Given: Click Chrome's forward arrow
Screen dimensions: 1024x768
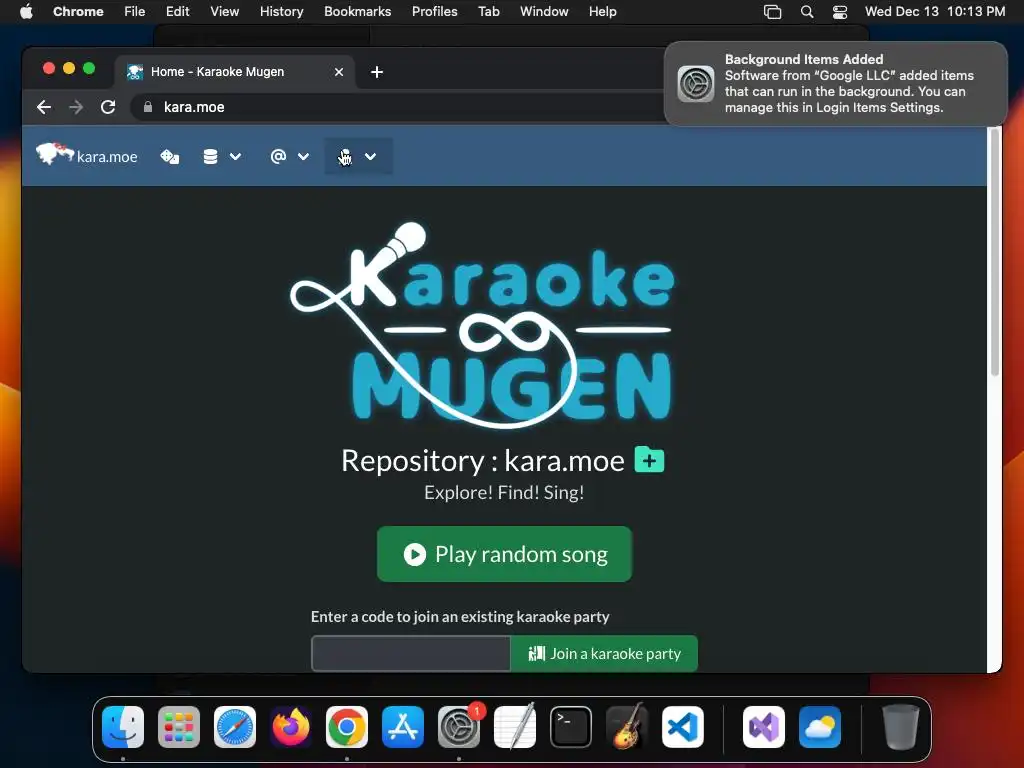Looking at the screenshot, I should coord(76,107).
